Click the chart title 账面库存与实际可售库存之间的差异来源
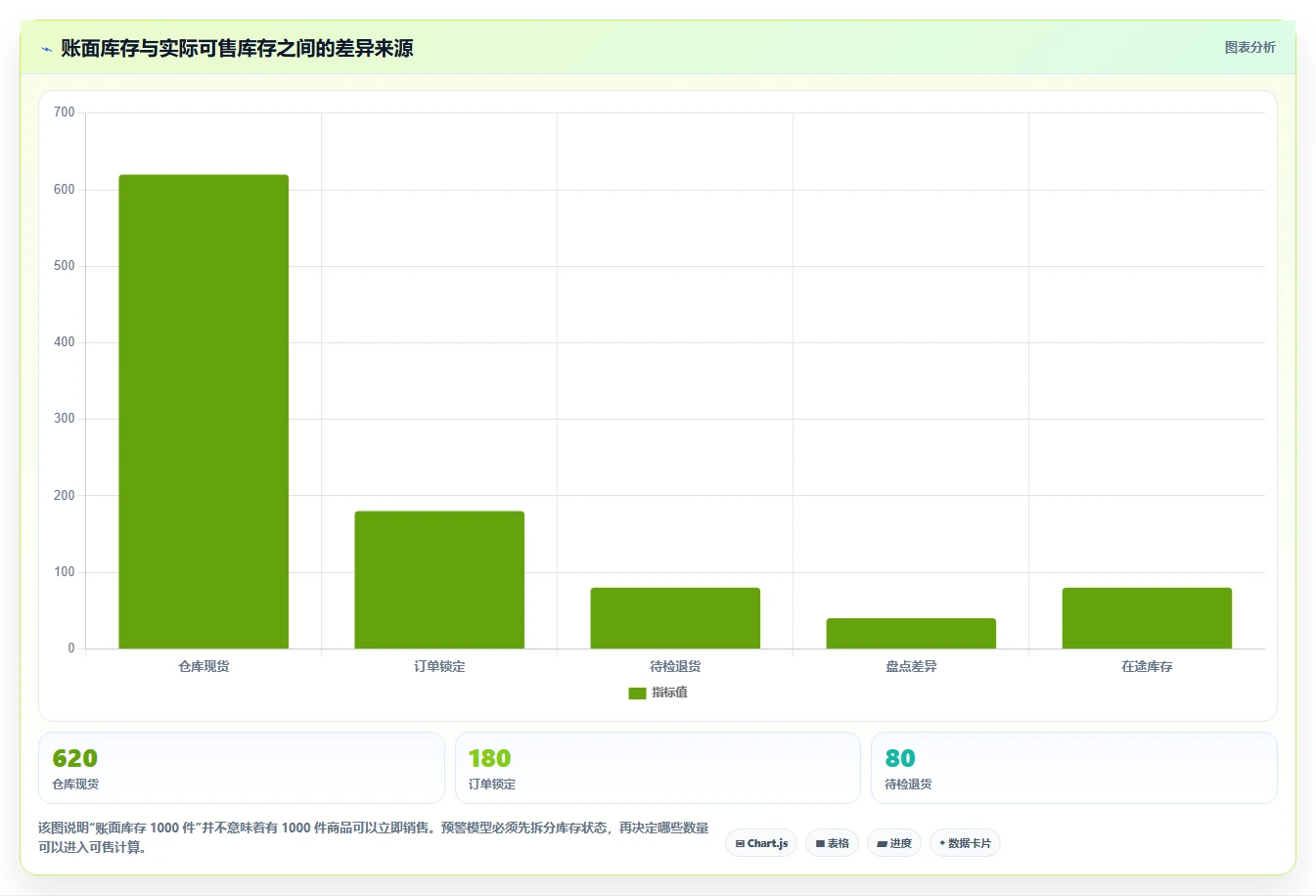Viewport: 1316px width, 896px height. pyautogui.click(x=237, y=48)
